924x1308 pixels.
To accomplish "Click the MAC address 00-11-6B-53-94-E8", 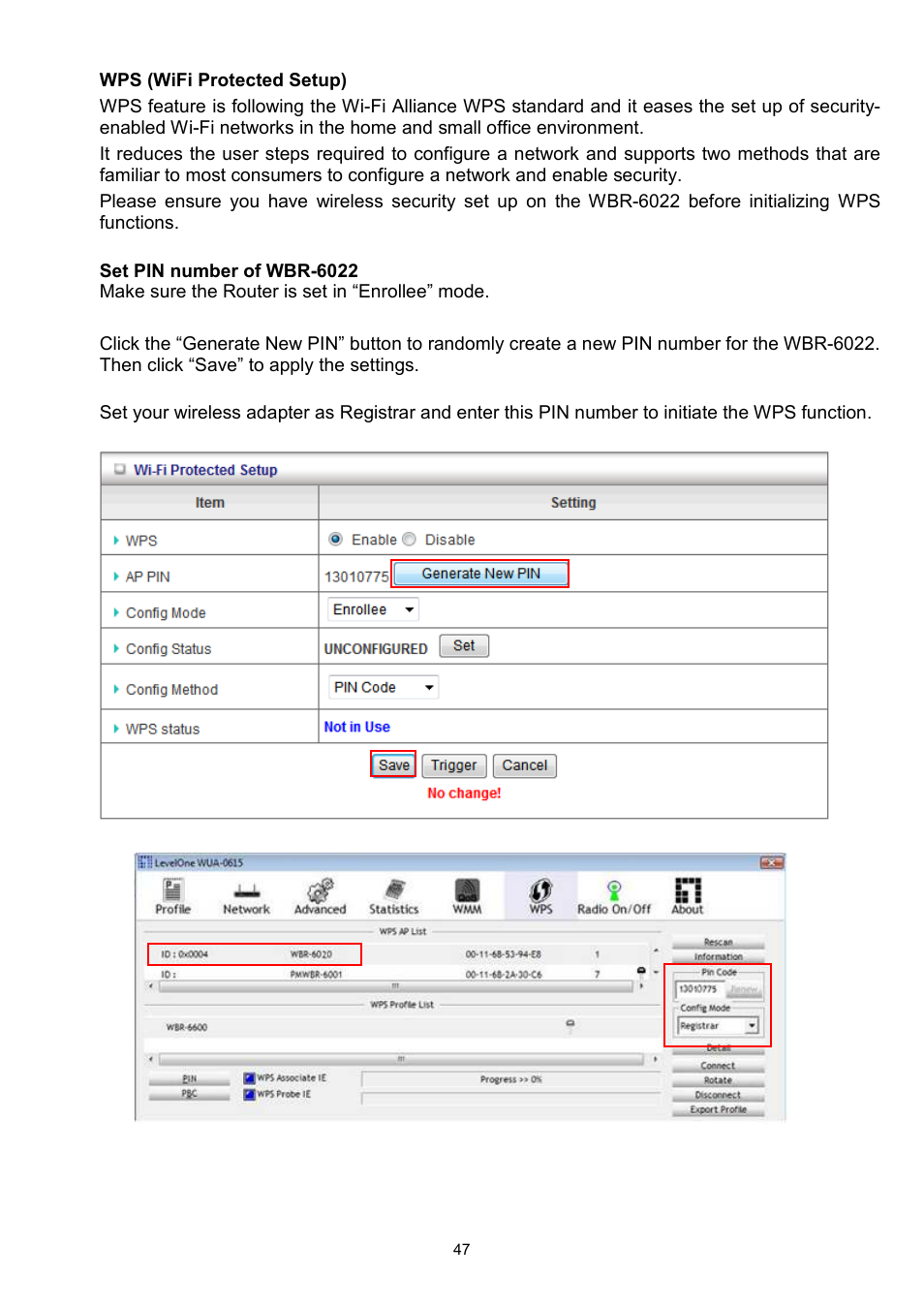I will [504, 954].
